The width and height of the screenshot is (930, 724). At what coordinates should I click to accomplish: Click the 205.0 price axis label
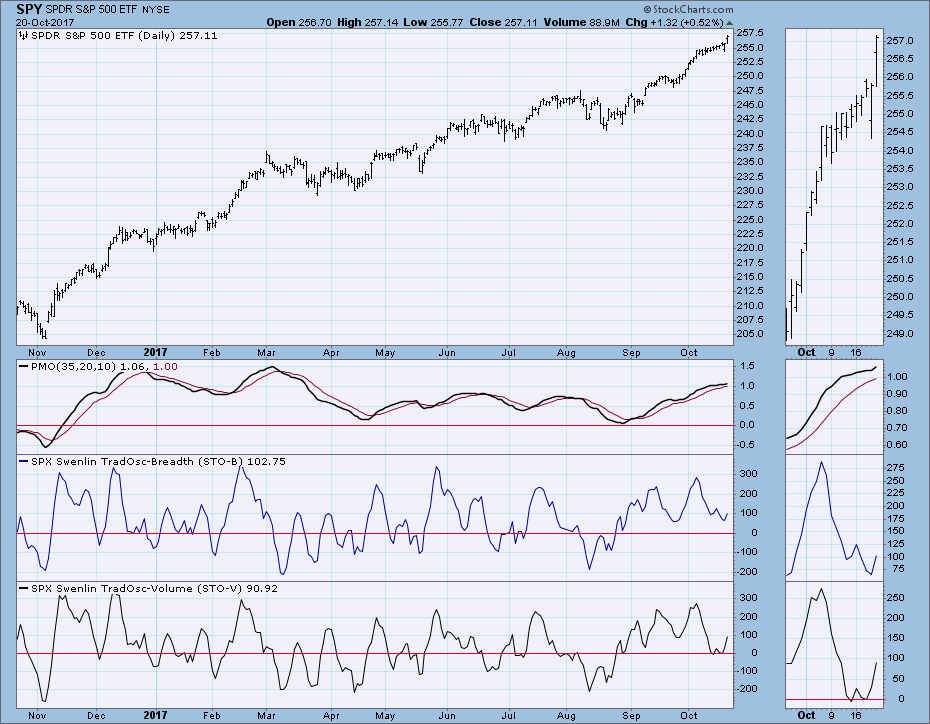751,334
